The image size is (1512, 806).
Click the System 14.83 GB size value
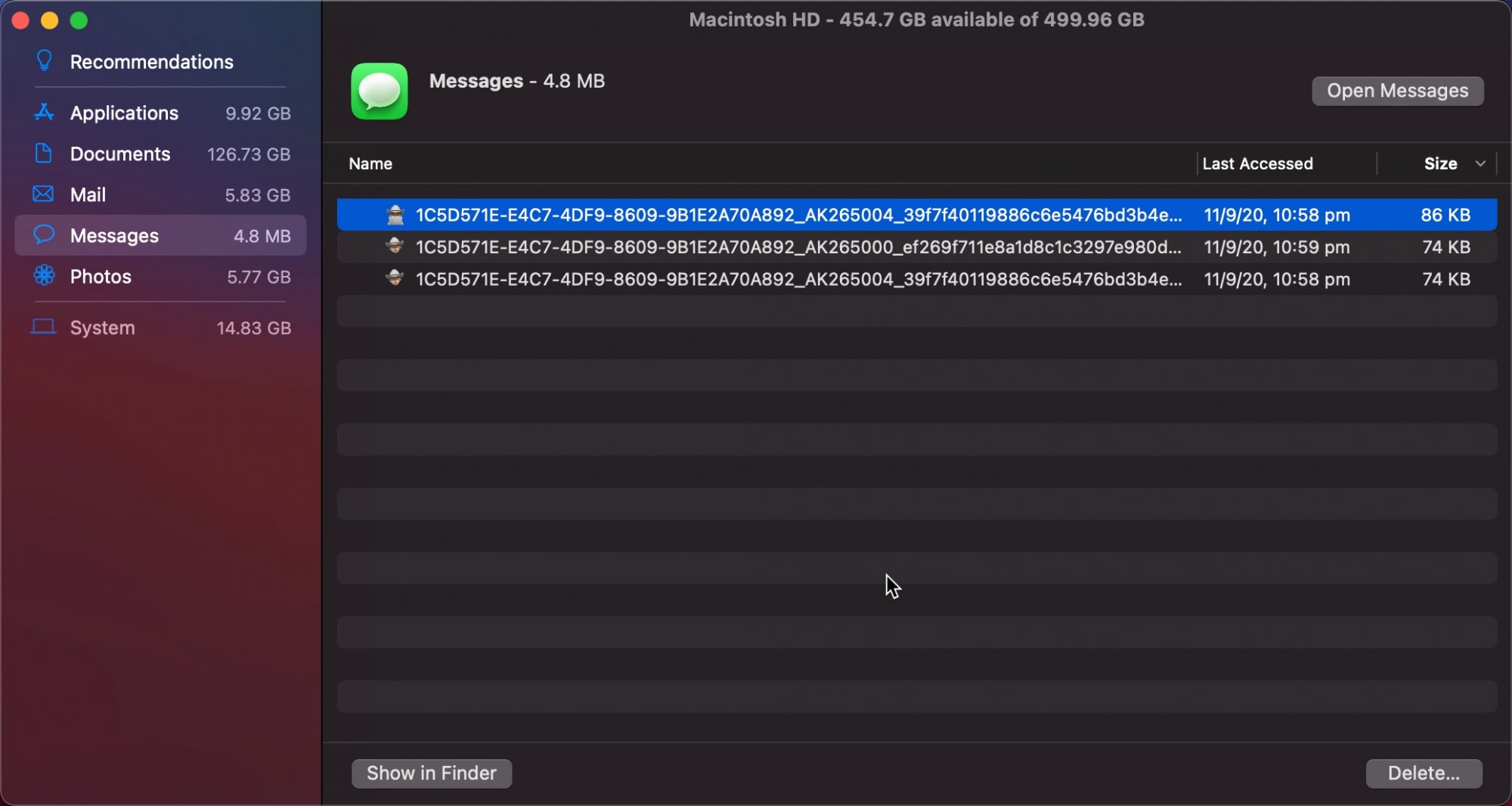[x=254, y=328]
